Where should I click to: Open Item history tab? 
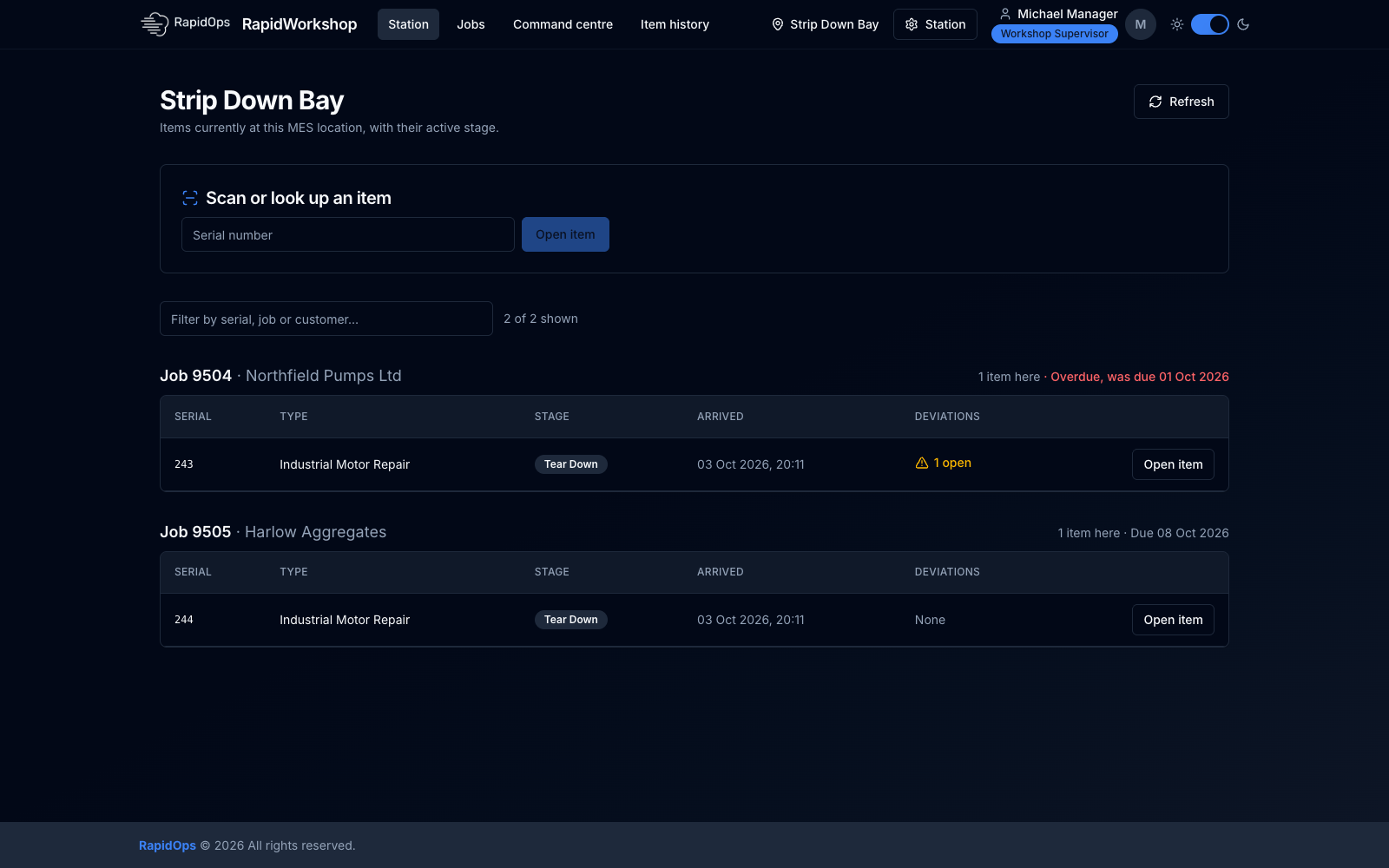coord(675,24)
